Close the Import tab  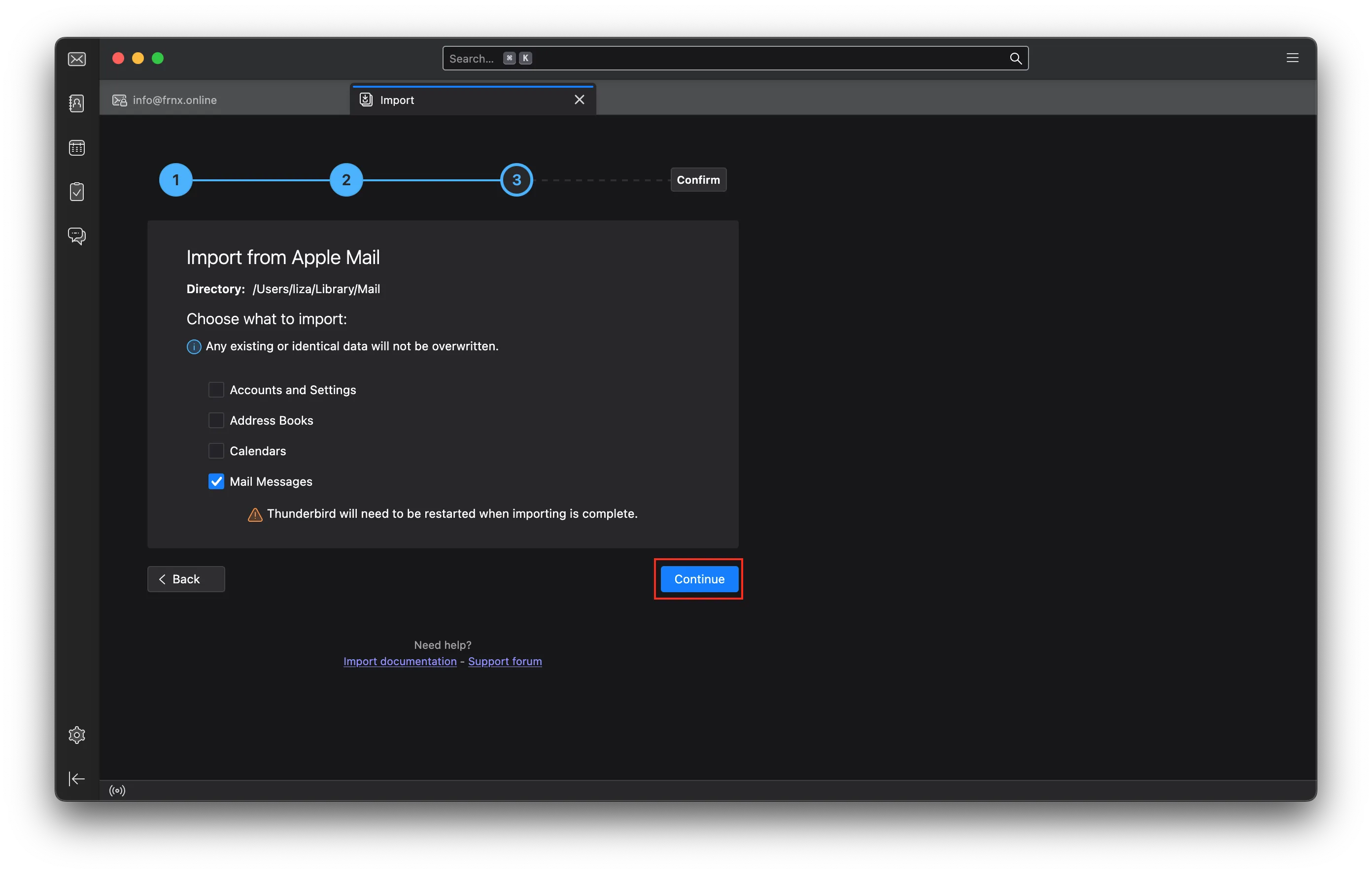click(x=580, y=100)
